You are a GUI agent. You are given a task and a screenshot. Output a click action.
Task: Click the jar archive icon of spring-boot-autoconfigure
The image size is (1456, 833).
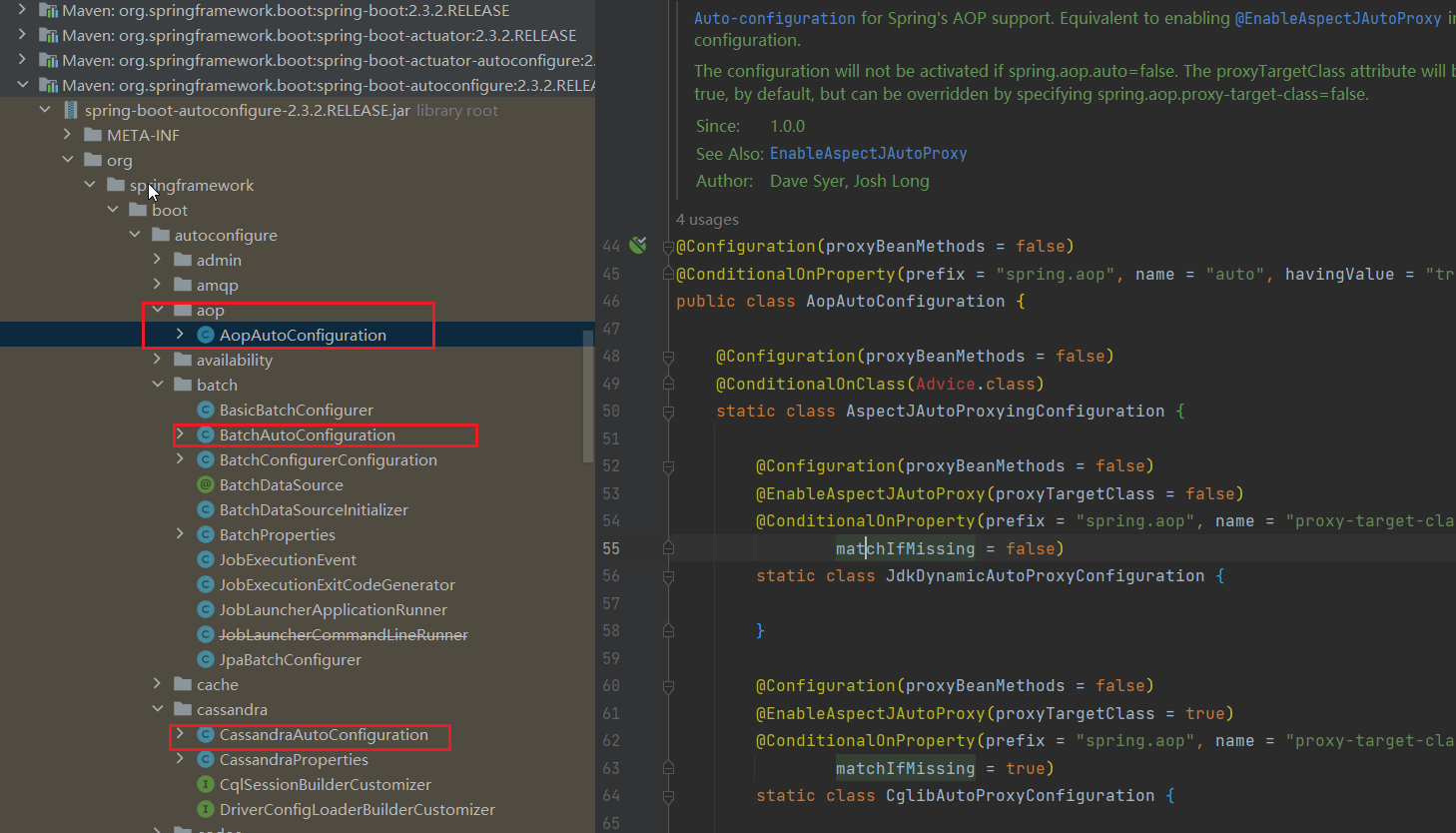[x=71, y=110]
